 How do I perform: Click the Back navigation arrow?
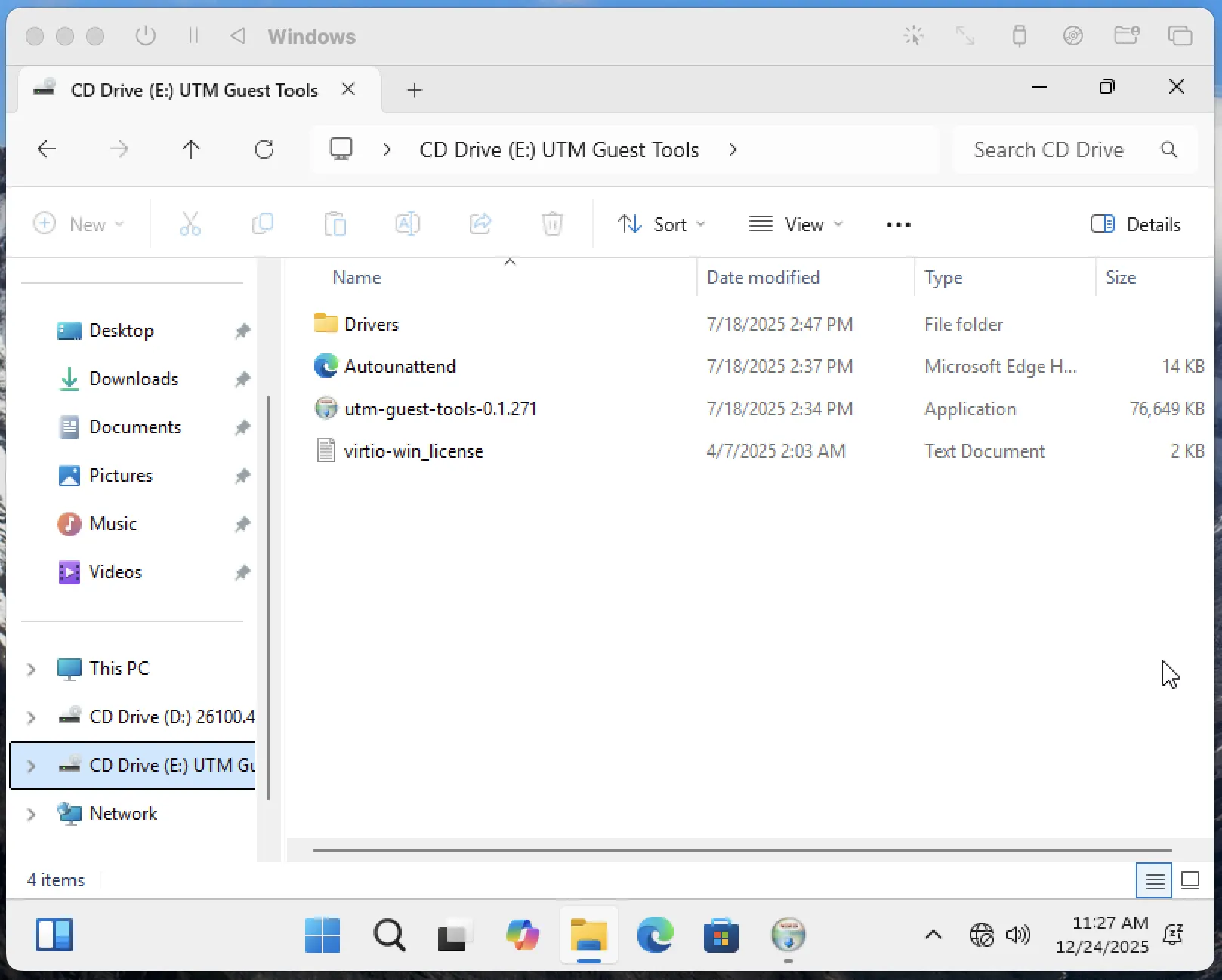tap(47, 149)
